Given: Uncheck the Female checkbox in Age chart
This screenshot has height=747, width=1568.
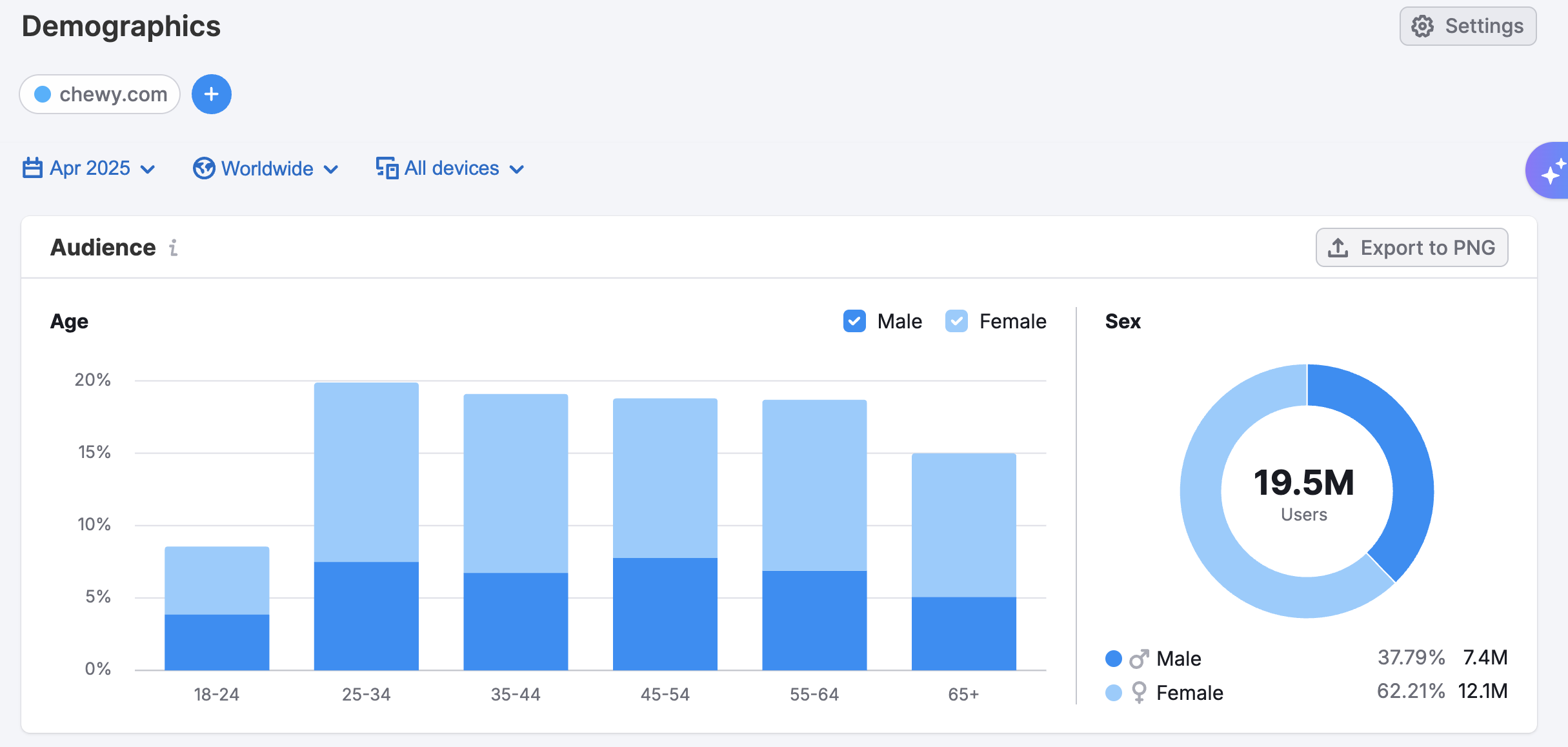Looking at the screenshot, I should tap(956, 321).
